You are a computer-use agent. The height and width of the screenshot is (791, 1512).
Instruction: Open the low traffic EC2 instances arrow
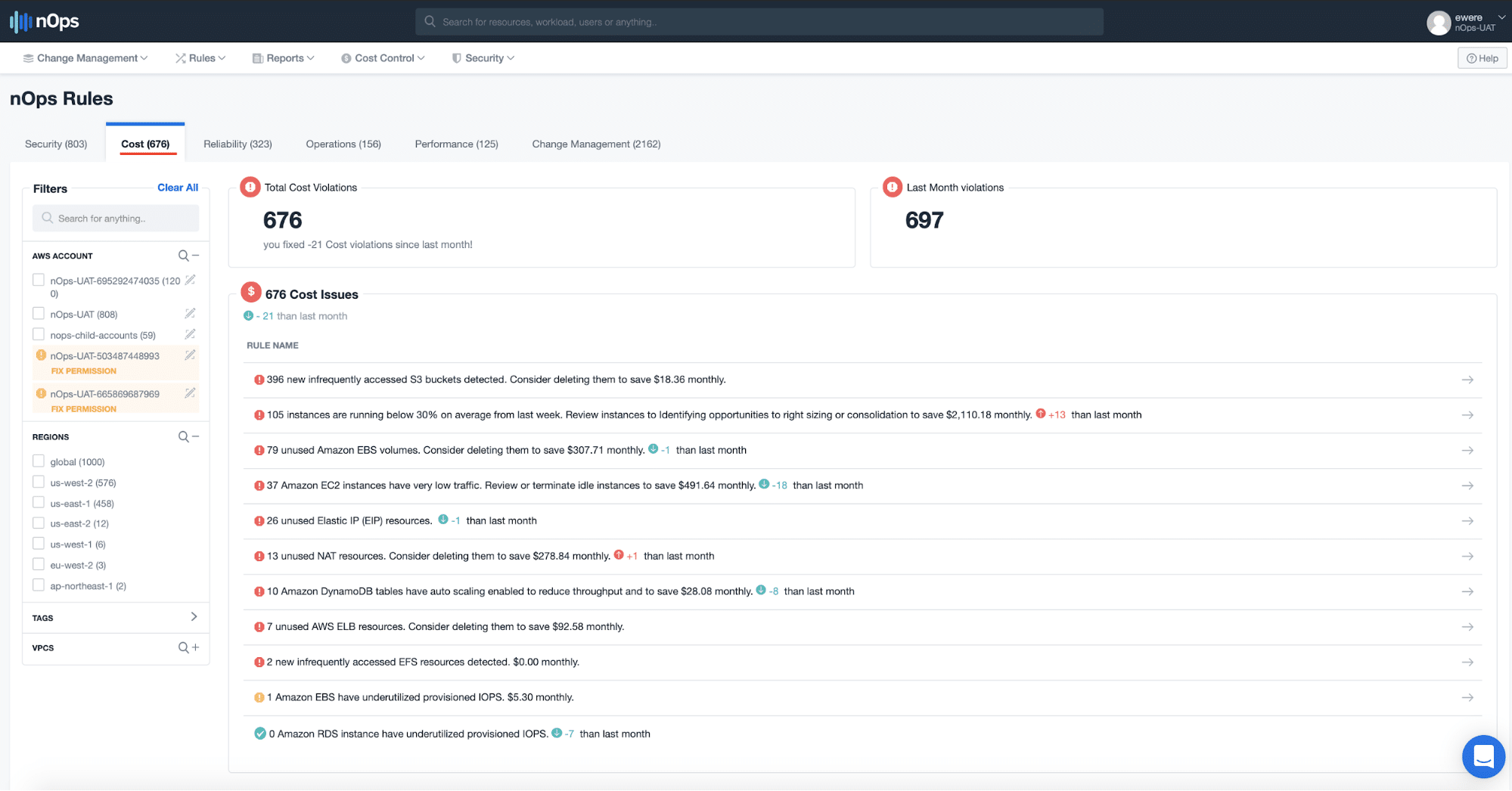[x=1467, y=485]
